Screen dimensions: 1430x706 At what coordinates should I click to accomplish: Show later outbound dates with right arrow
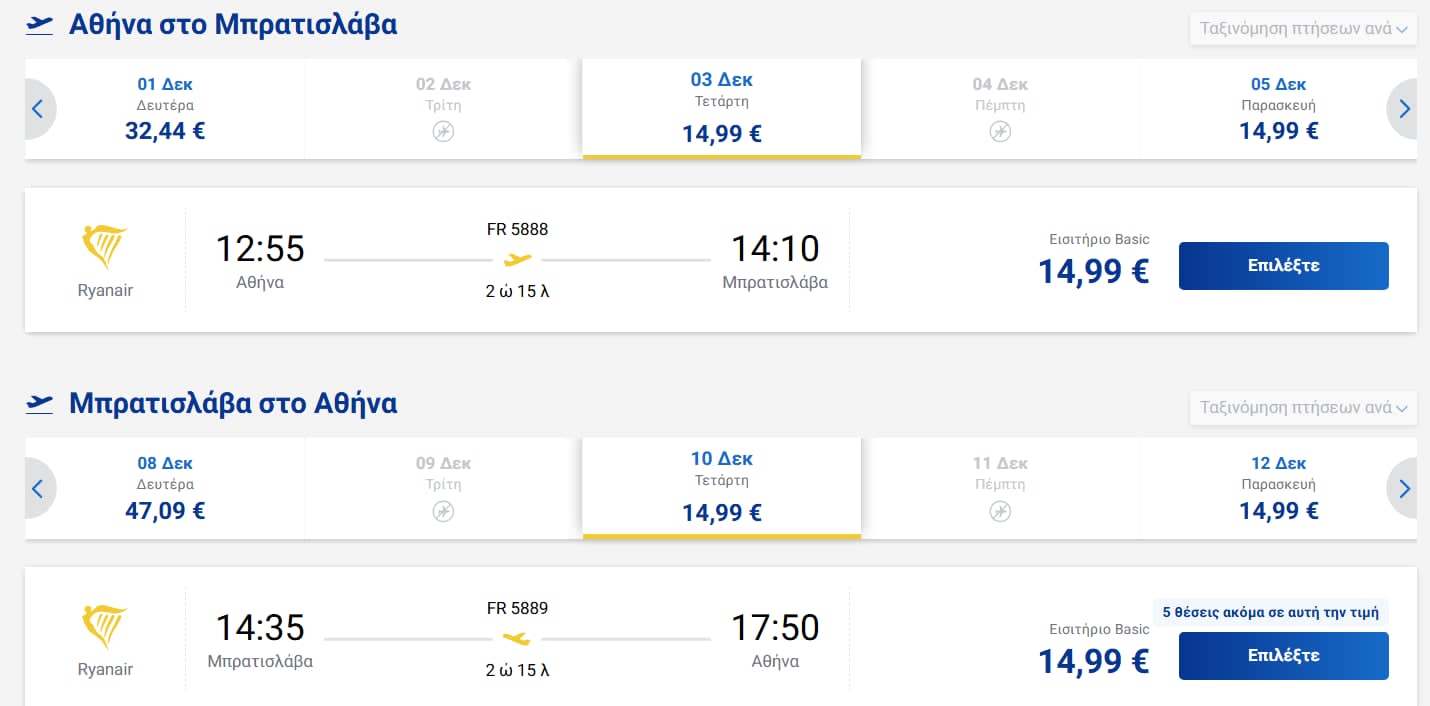coord(1404,109)
